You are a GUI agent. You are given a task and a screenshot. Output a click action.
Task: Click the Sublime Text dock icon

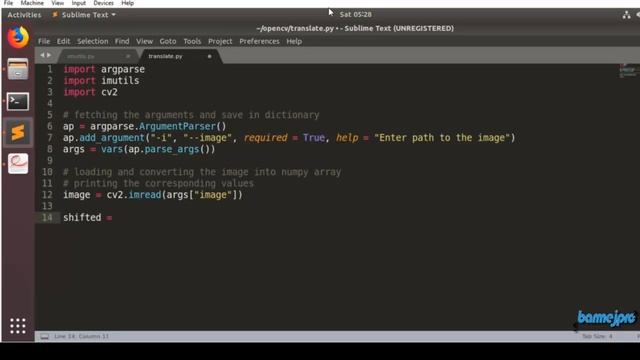click(18, 132)
